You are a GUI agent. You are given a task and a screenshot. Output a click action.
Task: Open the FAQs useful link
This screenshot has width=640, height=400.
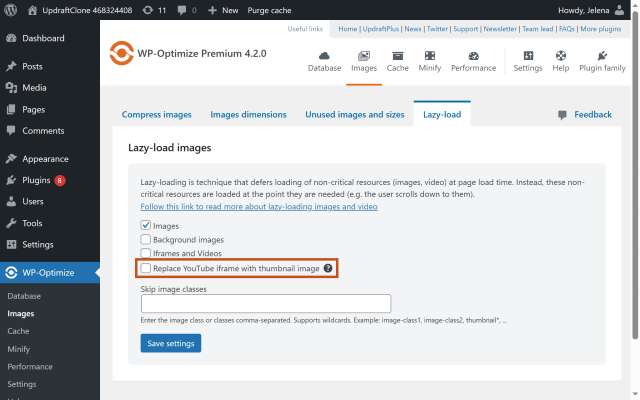tap(567, 29)
